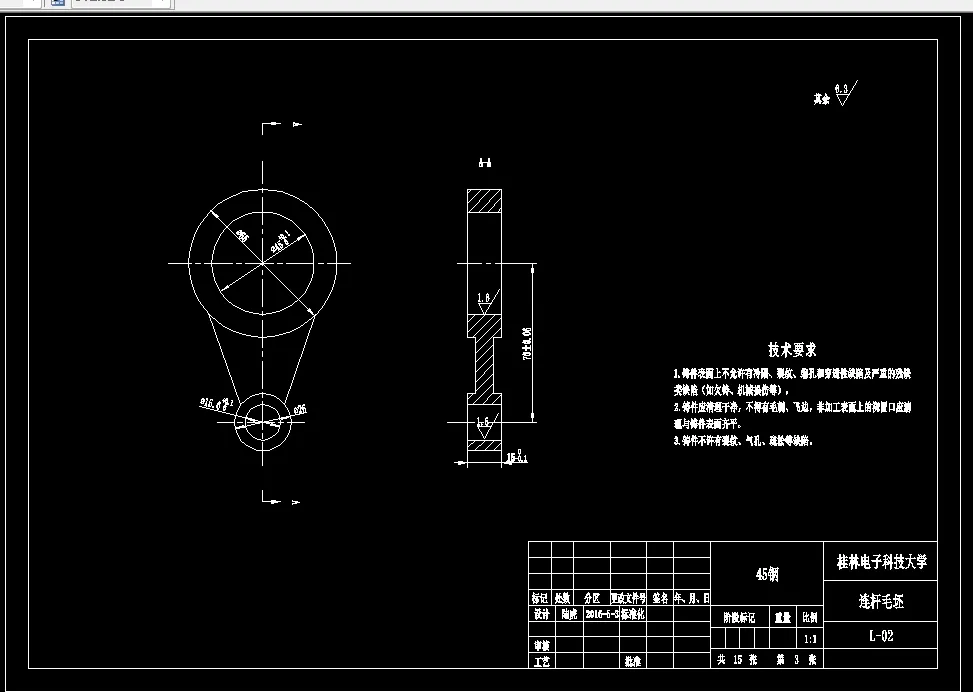The width and height of the screenshot is (973, 692).
Task: Click technical requirement item 3 text
Action: [743, 441]
